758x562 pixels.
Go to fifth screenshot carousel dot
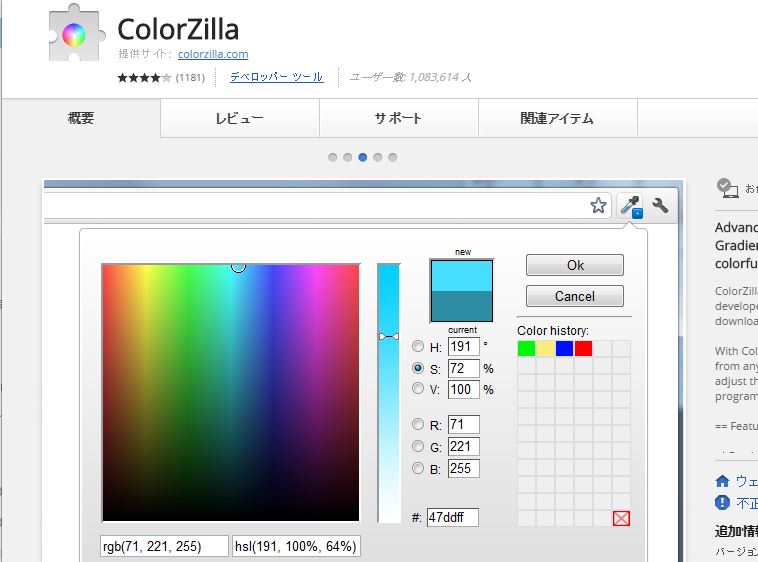(x=393, y=157)
